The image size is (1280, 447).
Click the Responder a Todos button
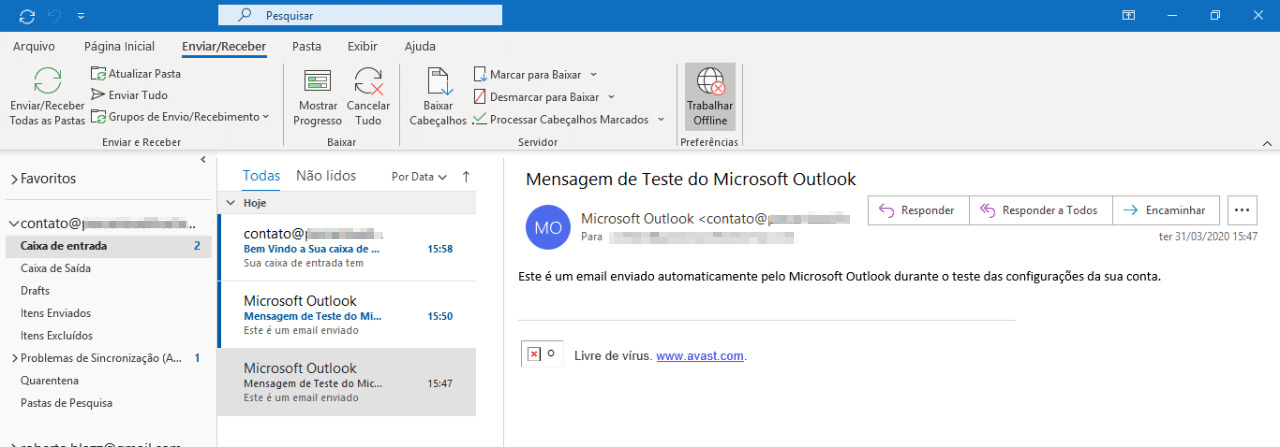coord(1040,210)
